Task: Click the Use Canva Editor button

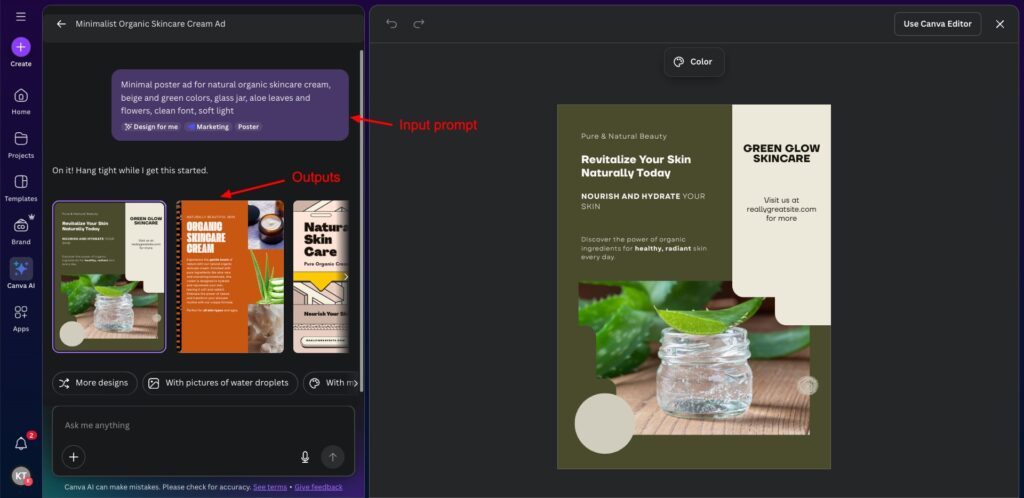Action: [x=937, y=24]
